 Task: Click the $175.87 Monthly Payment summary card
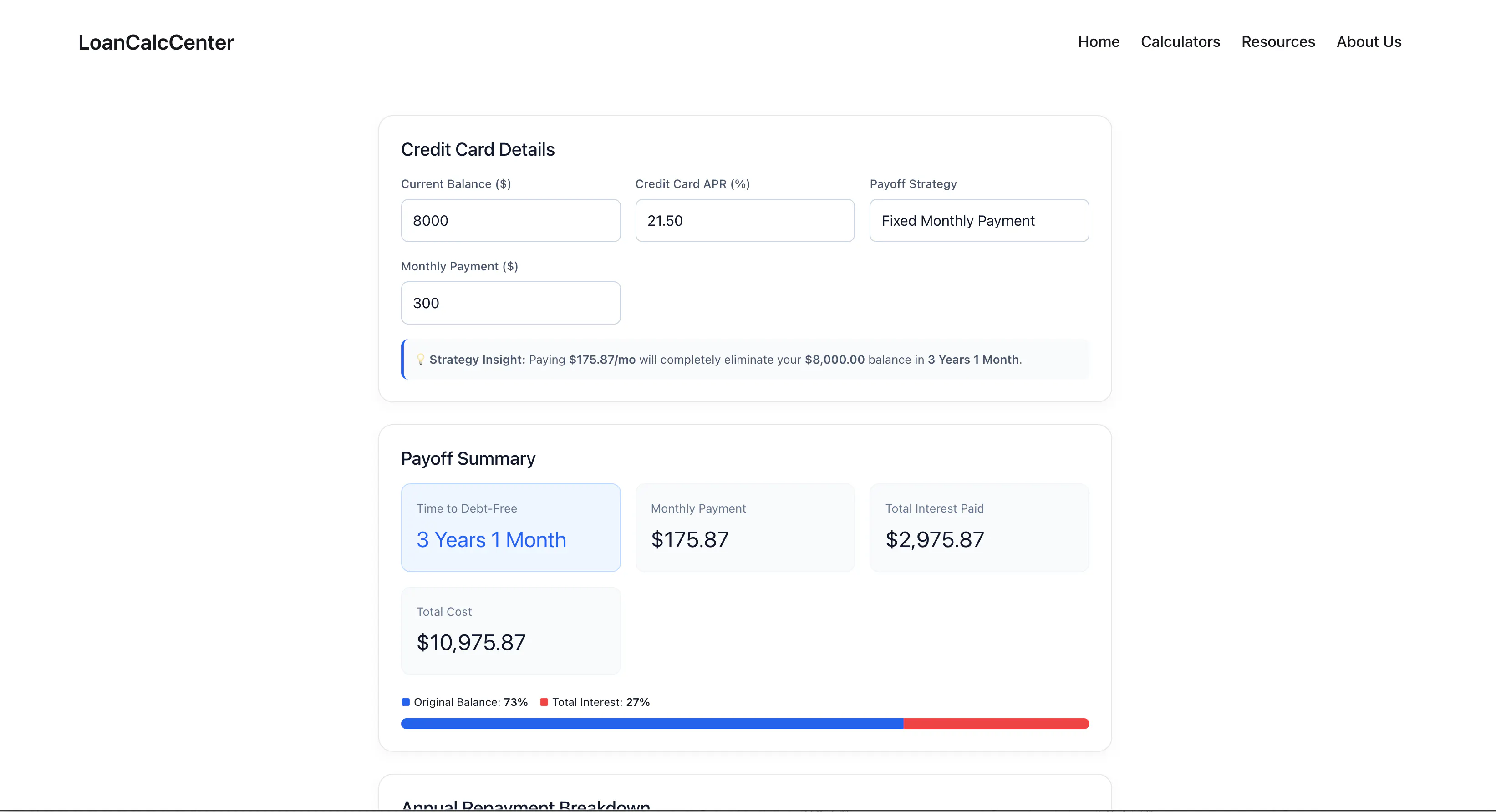click(744, 528)
